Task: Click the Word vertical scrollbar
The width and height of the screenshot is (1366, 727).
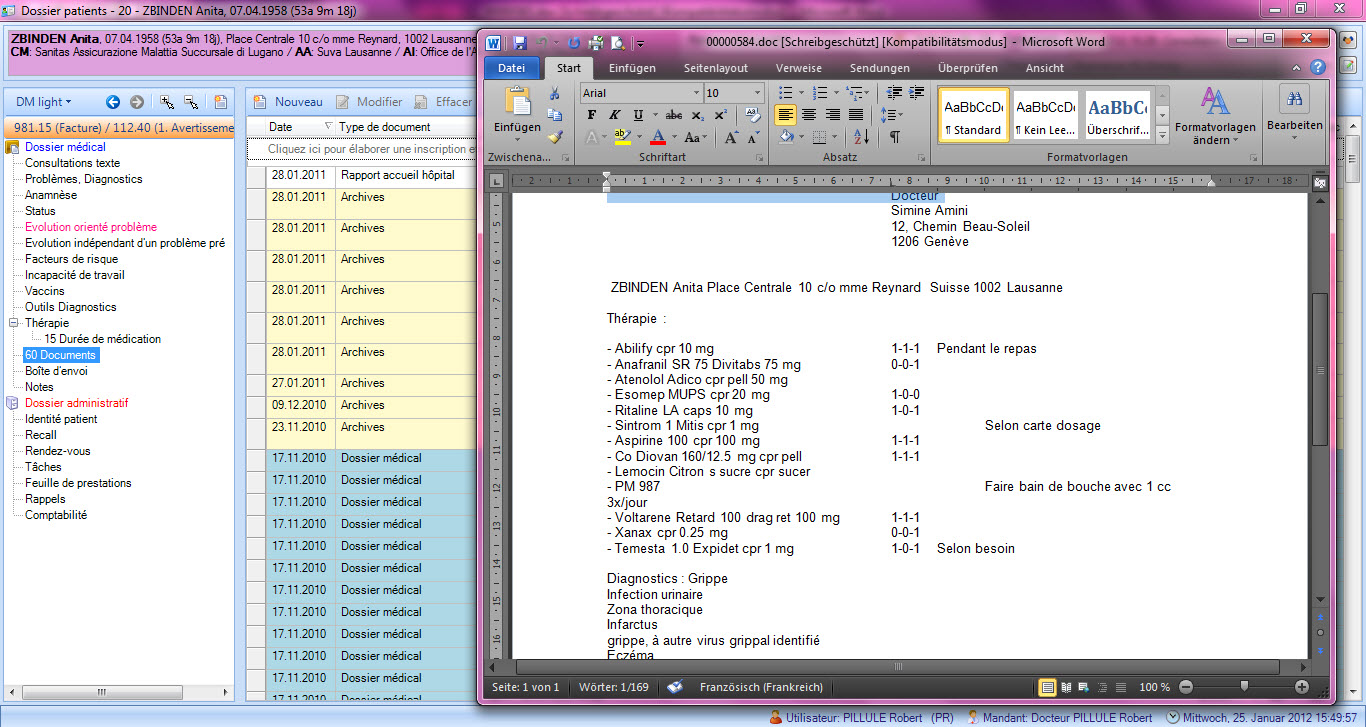Action: [x=1320, y=370]
